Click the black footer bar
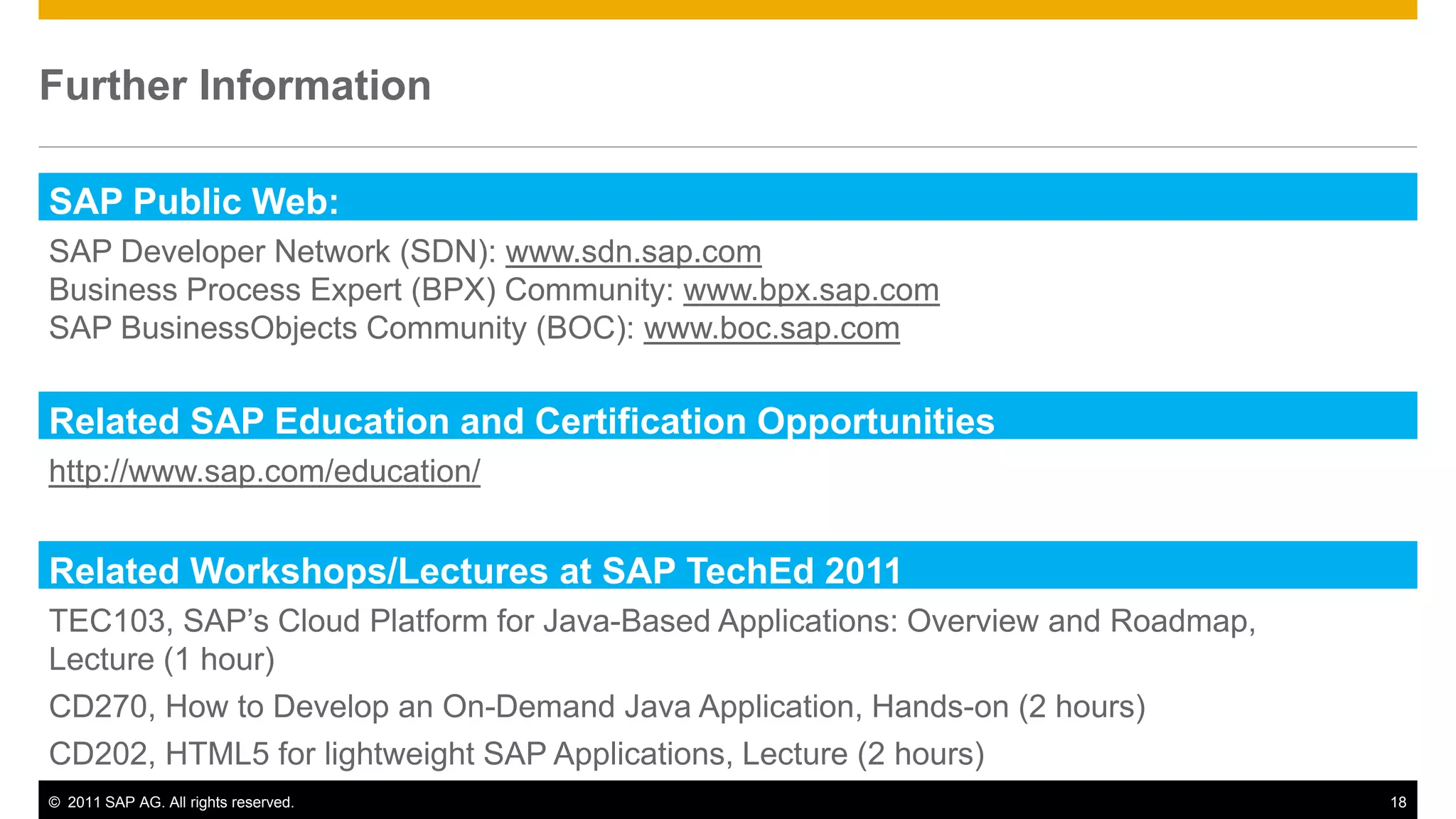Viewport: 1456px width, 819px height. [x=782, y=801]
